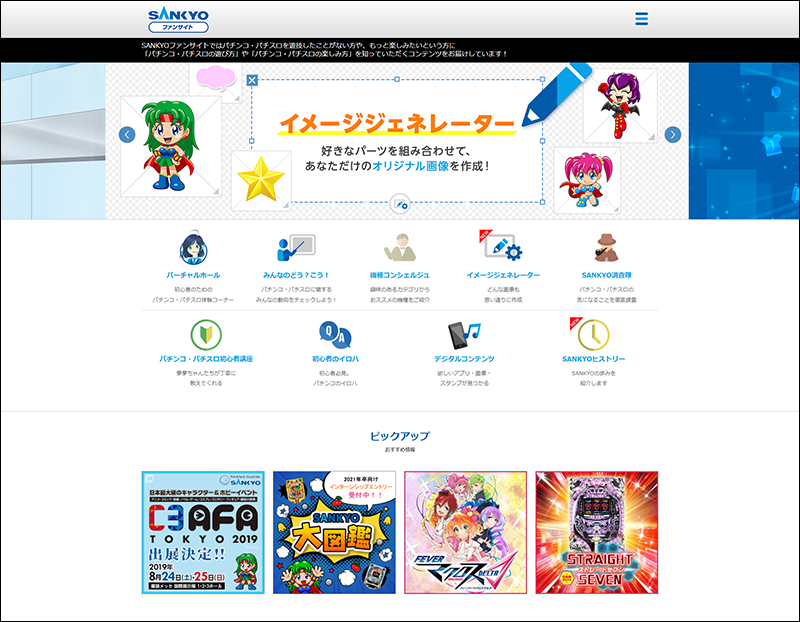Screen dimensions: 800x622
Task: Click the イメージジェネレーター banner title
Action: point(397,124)
